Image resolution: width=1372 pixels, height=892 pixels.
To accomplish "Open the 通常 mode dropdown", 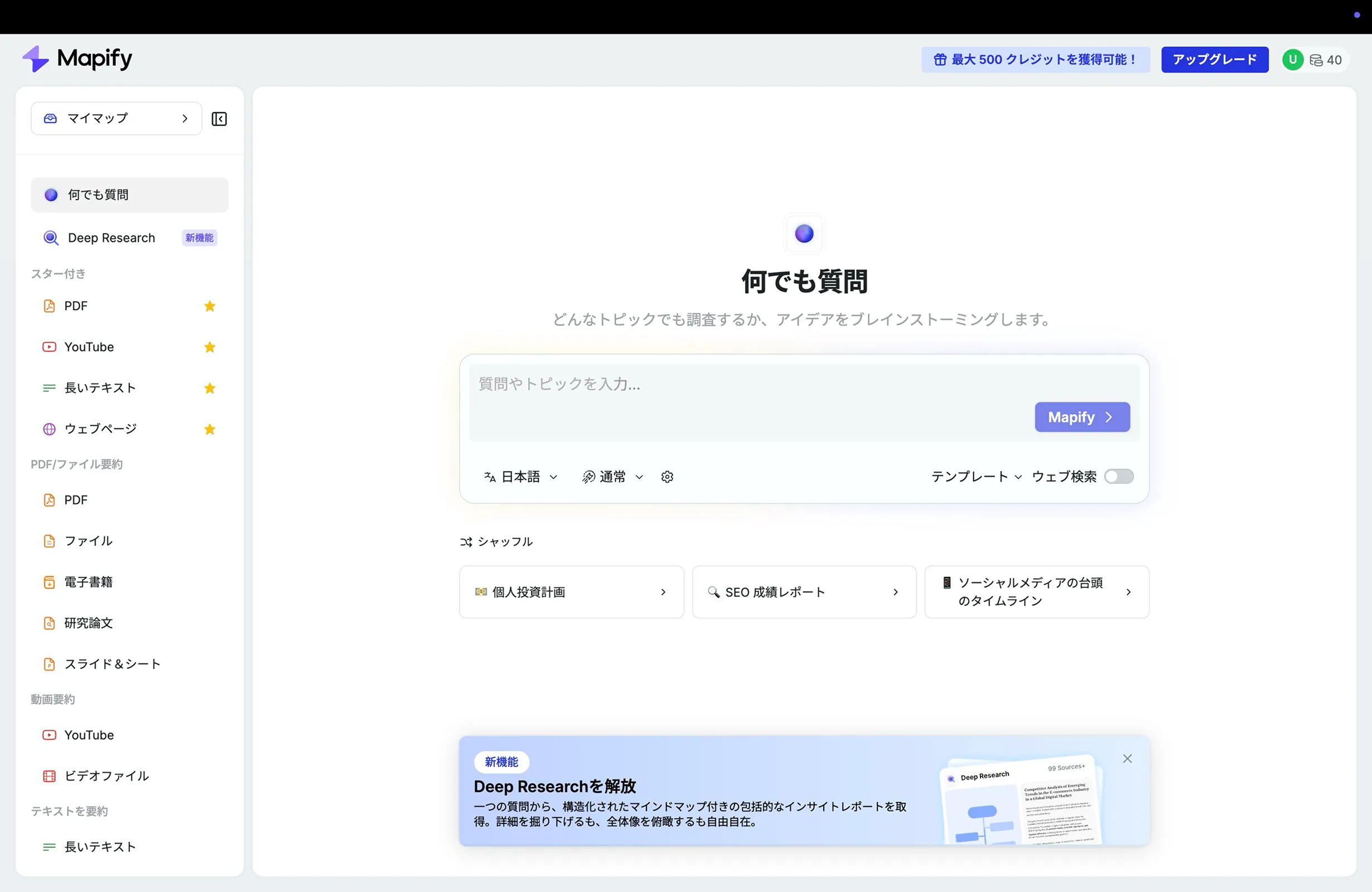I will point(612,477).
